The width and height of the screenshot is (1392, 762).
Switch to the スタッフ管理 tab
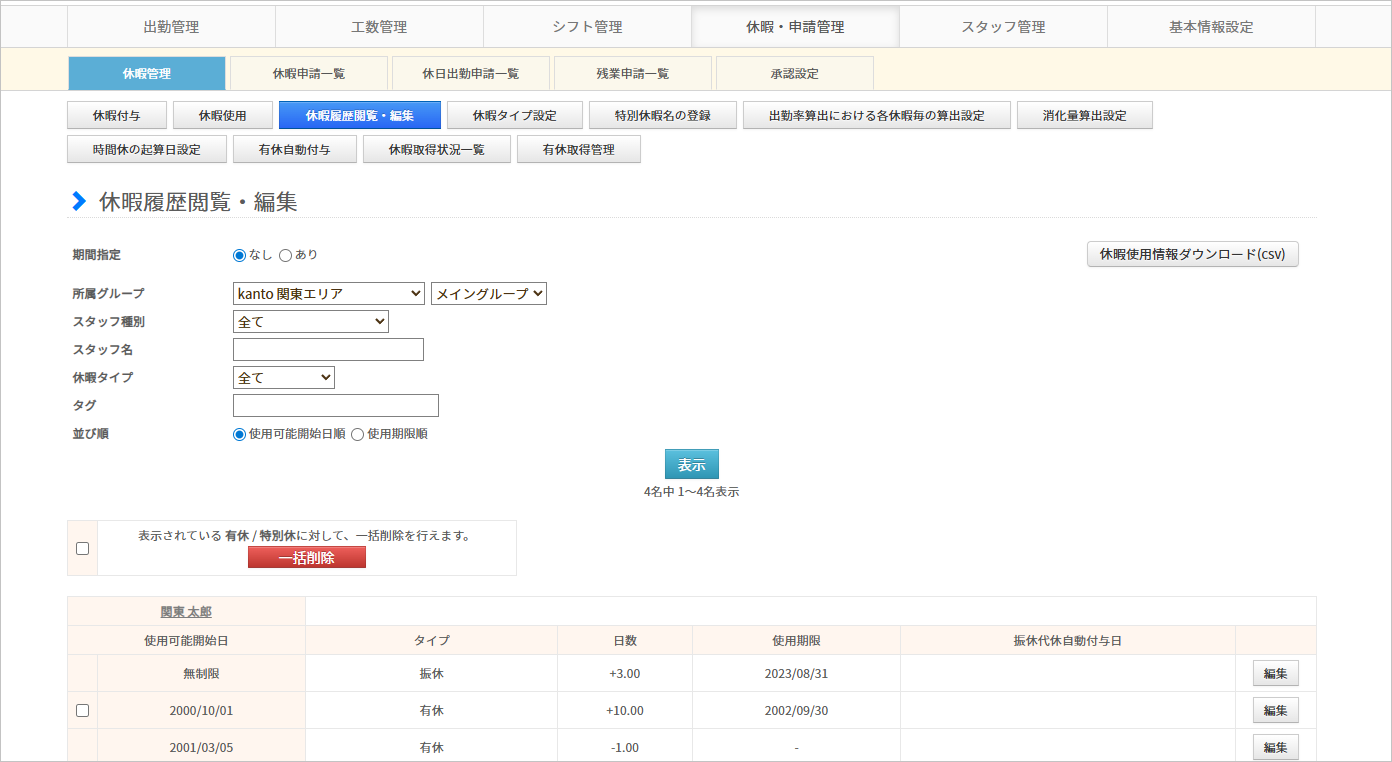[1003, 27]
